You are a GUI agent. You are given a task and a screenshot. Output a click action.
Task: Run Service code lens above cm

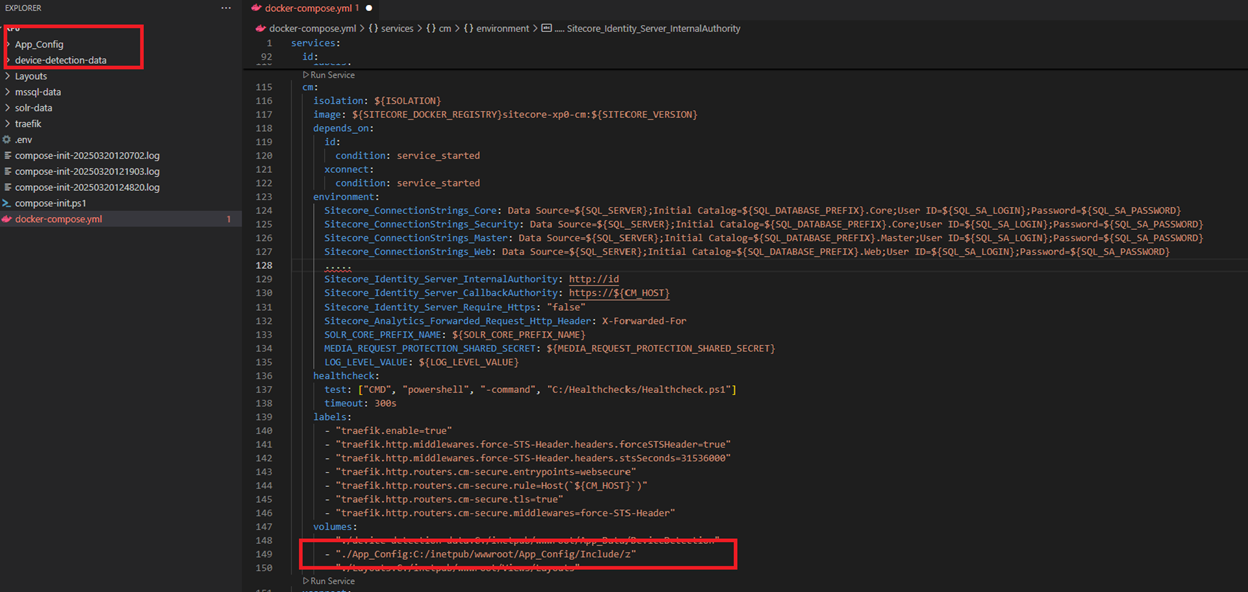[332, 75]
